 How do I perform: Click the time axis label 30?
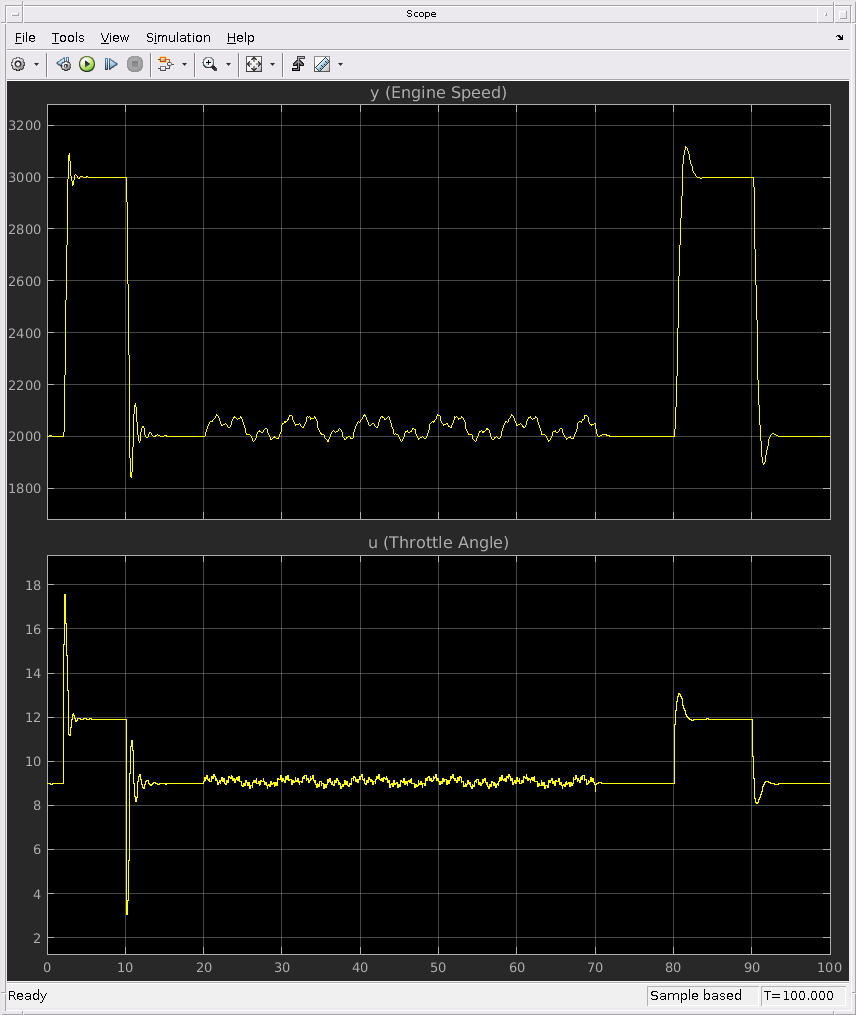282,967
